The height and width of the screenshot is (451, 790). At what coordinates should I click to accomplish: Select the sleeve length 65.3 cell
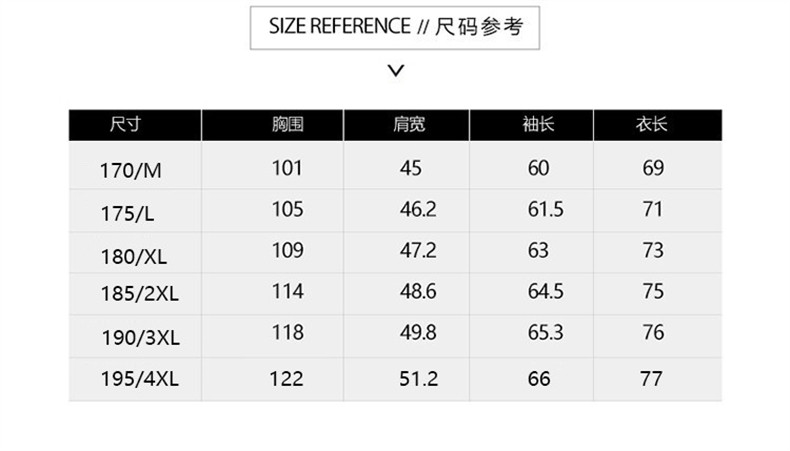[x=545, y=333]
